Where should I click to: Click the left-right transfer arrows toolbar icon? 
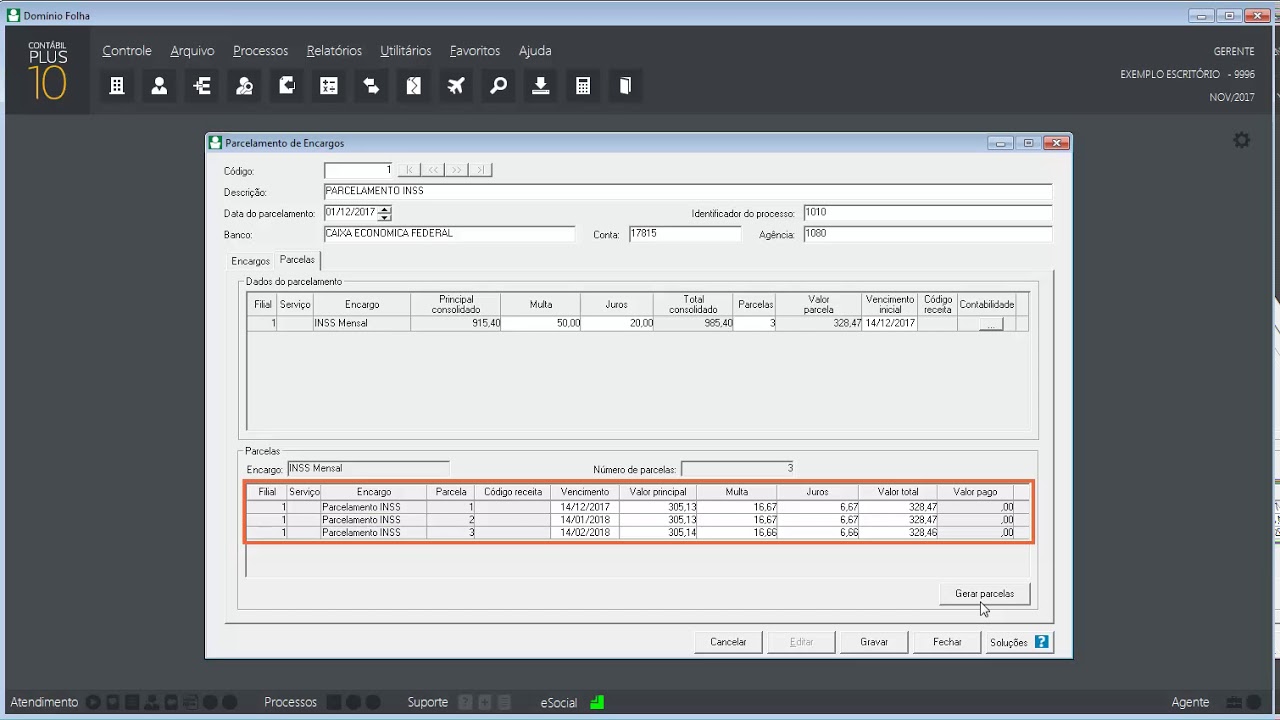point(371,86)
